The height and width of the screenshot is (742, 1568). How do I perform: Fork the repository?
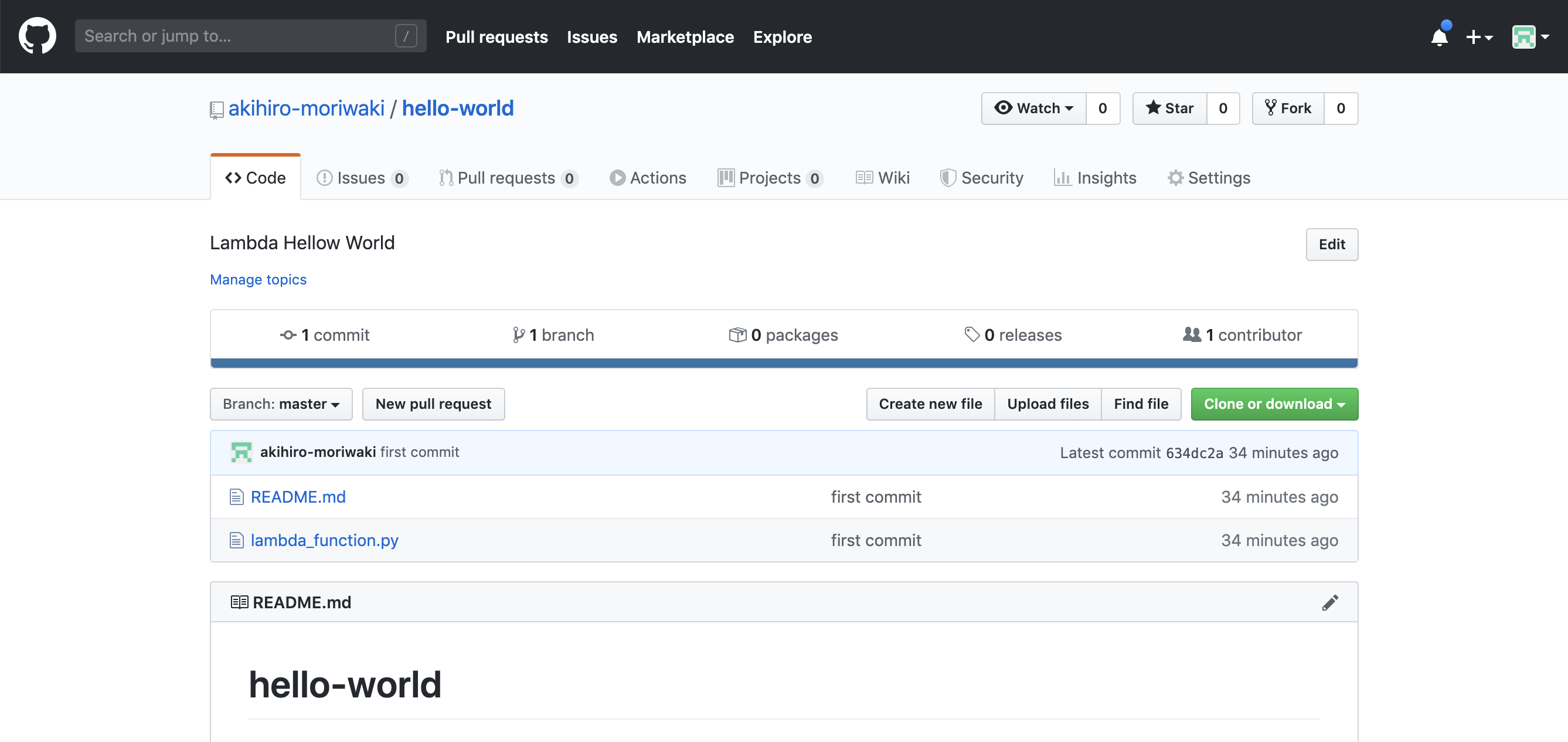[1287, 108]
